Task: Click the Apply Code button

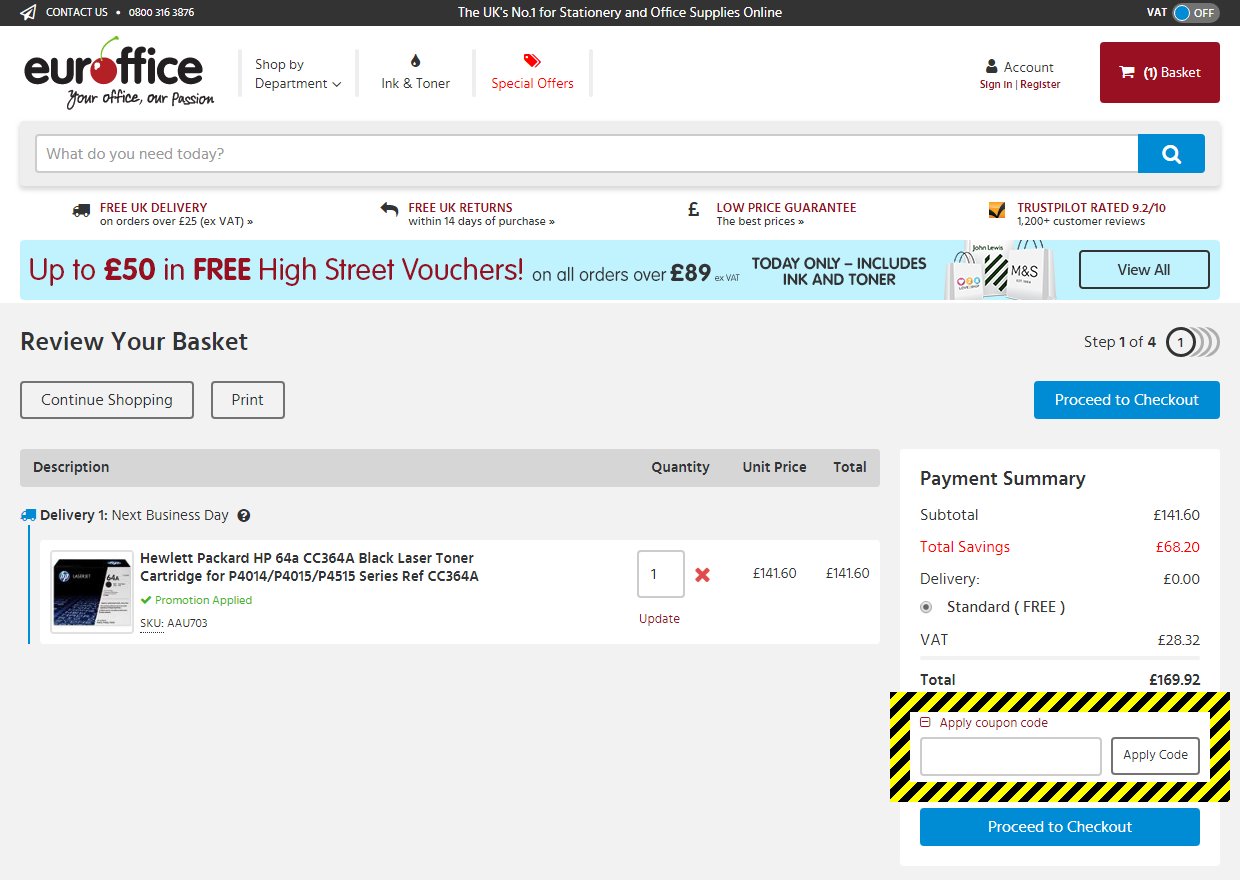Action: 1155,756
